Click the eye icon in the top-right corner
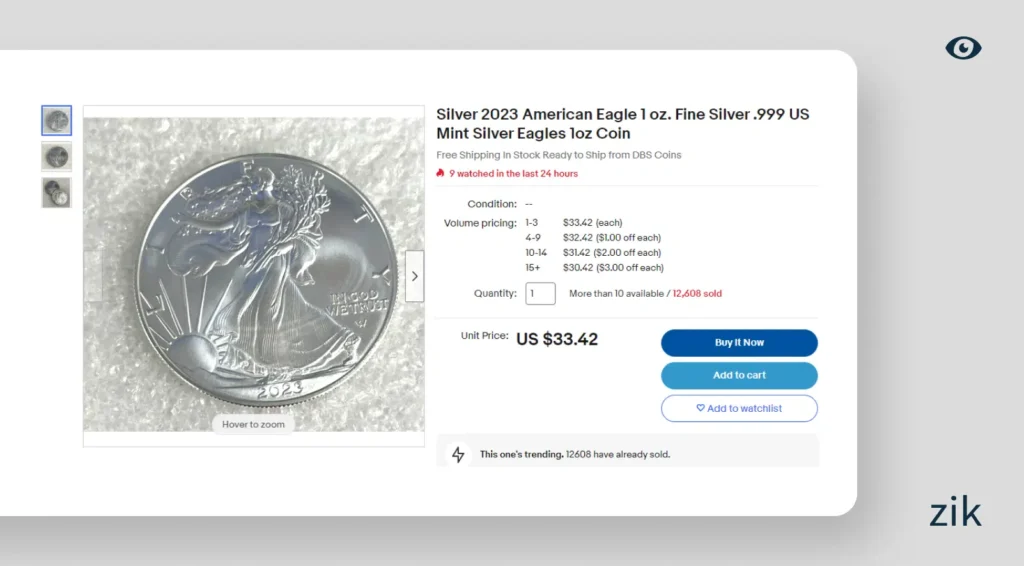Viewport: 1024px width, 566px height. point(963,48)
